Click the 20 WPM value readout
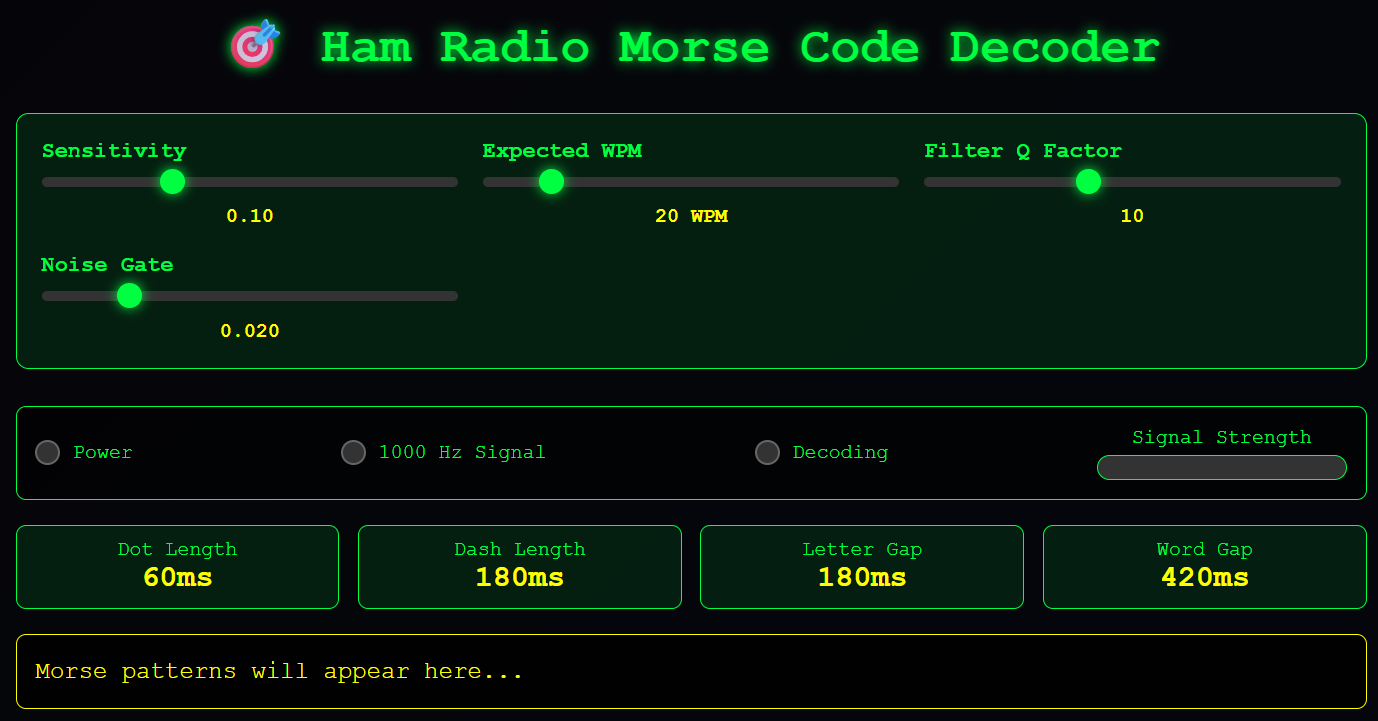Image resolution: width=1378 pixels, height=721 pixels. tap(691, 216)
